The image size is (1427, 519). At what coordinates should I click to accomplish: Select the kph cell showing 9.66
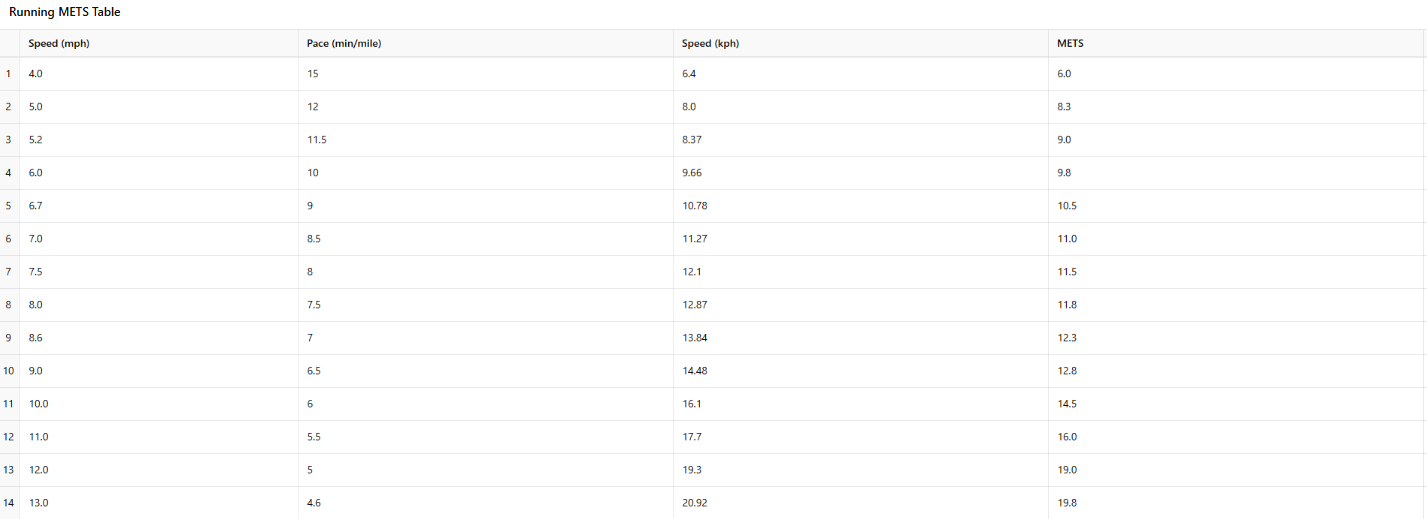(861, 173)
